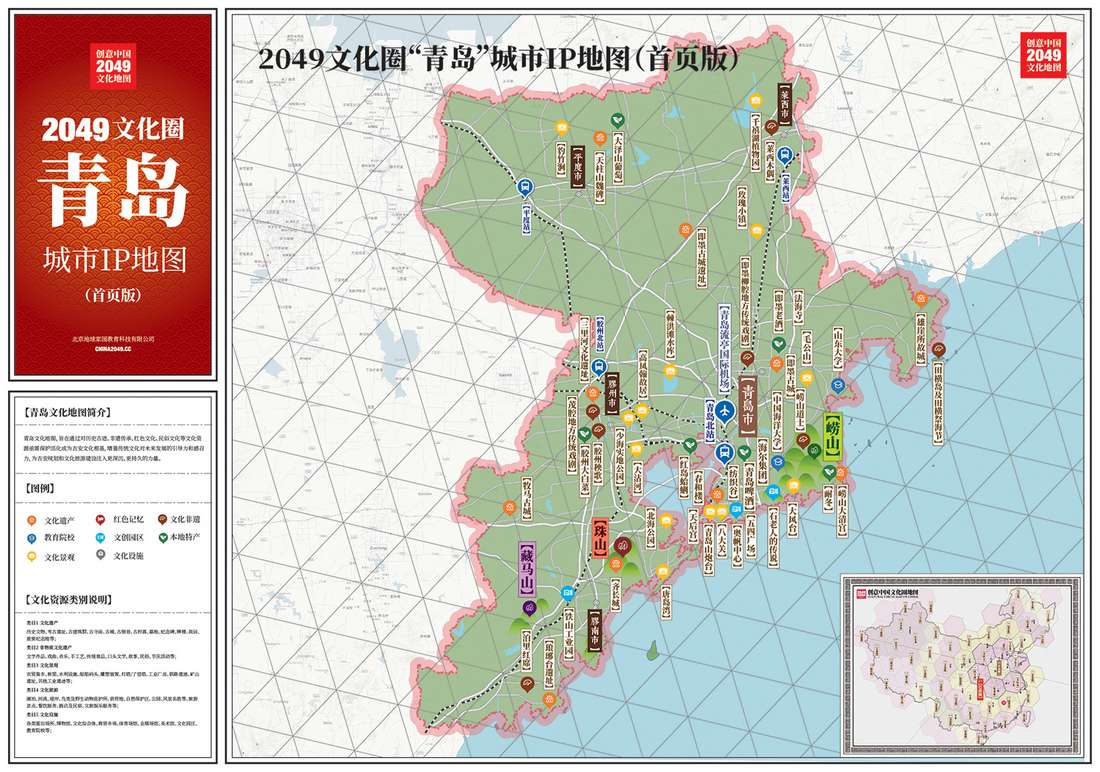Screen dimensions: 1100x772
Task: Click the yellow marker above 唐岛湾
Action: tap(663, 571)
